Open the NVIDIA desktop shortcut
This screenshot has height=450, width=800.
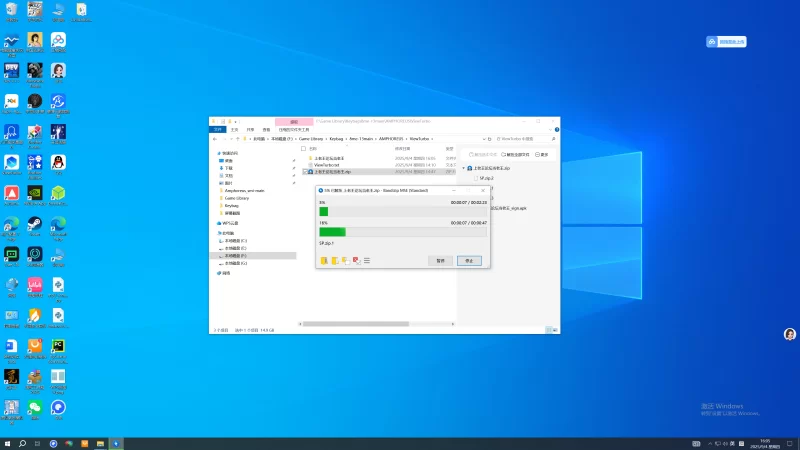point(35,193)
